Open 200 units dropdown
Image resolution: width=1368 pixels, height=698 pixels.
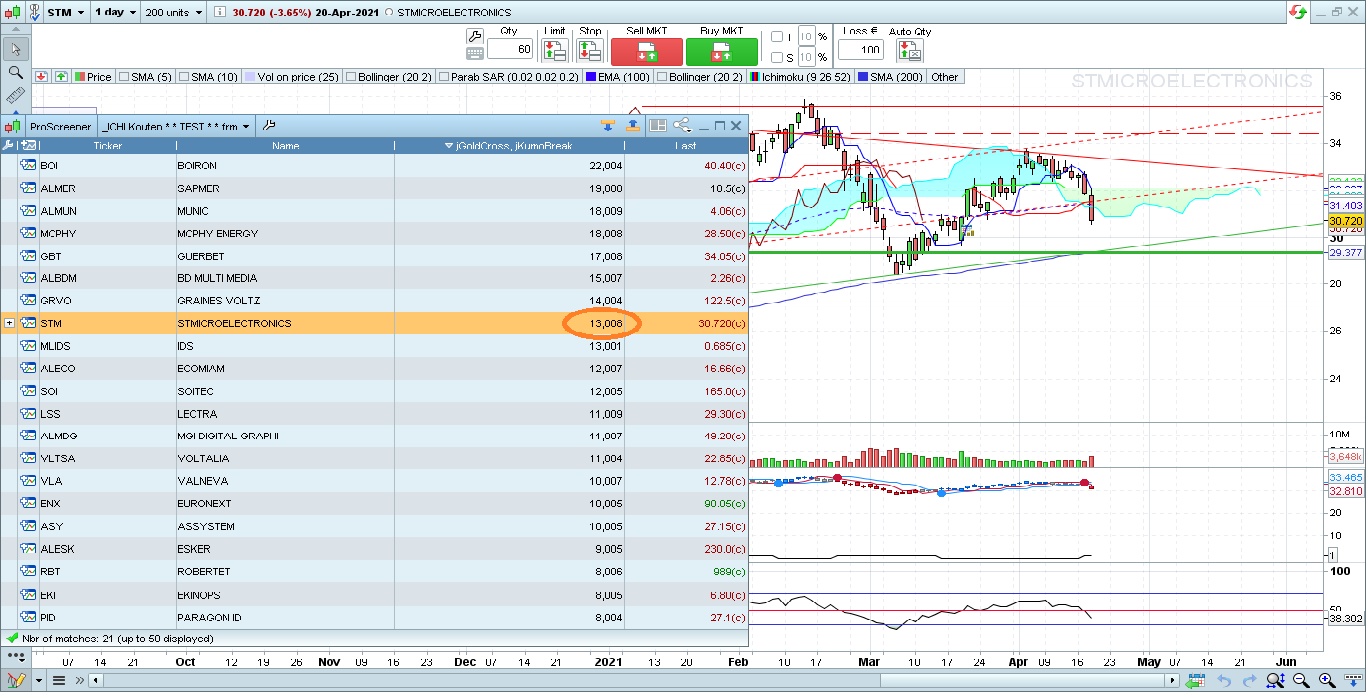(x=173, y=12)
